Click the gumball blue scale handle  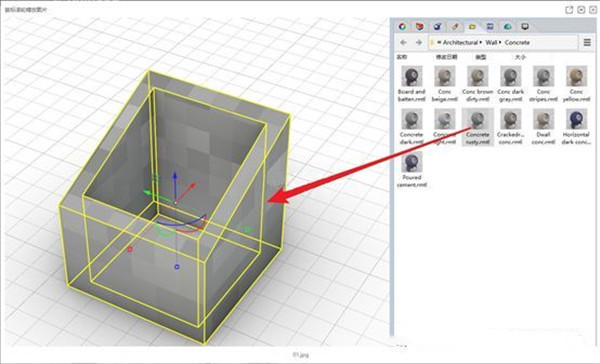click(x=177, y=266)
